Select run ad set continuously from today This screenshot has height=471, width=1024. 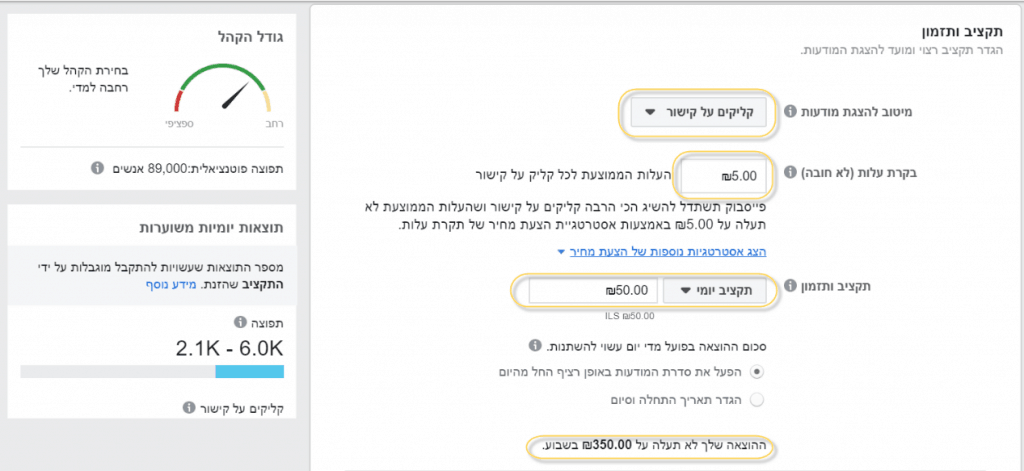758,372
